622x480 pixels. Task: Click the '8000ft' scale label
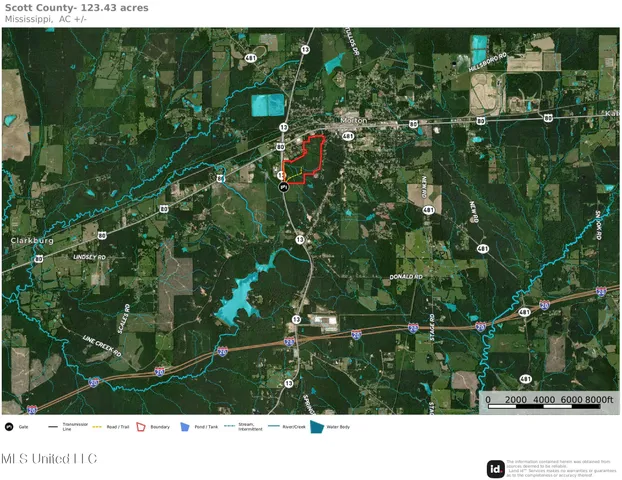point(599,399)
